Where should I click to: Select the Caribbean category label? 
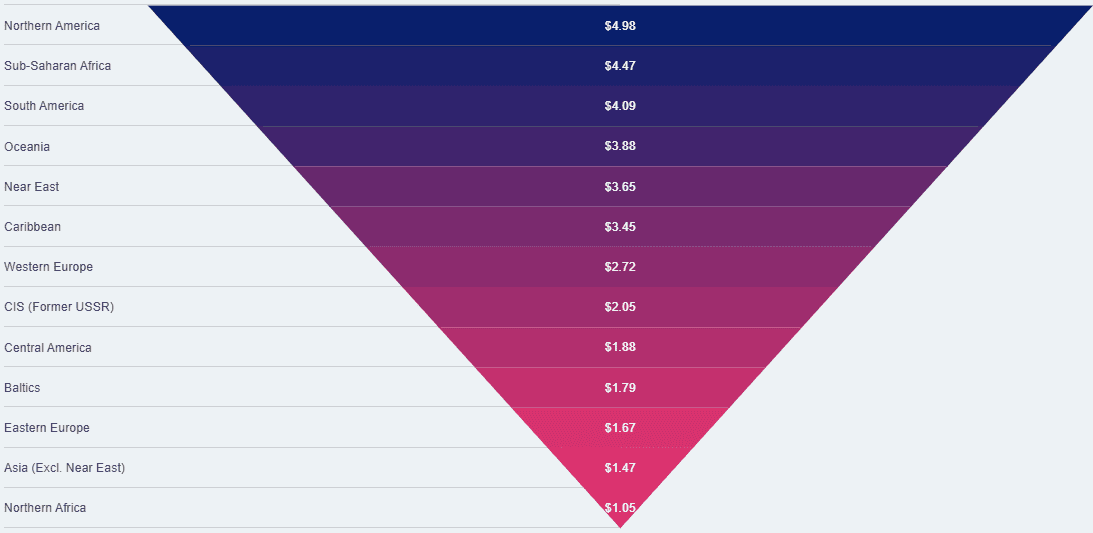32,227
